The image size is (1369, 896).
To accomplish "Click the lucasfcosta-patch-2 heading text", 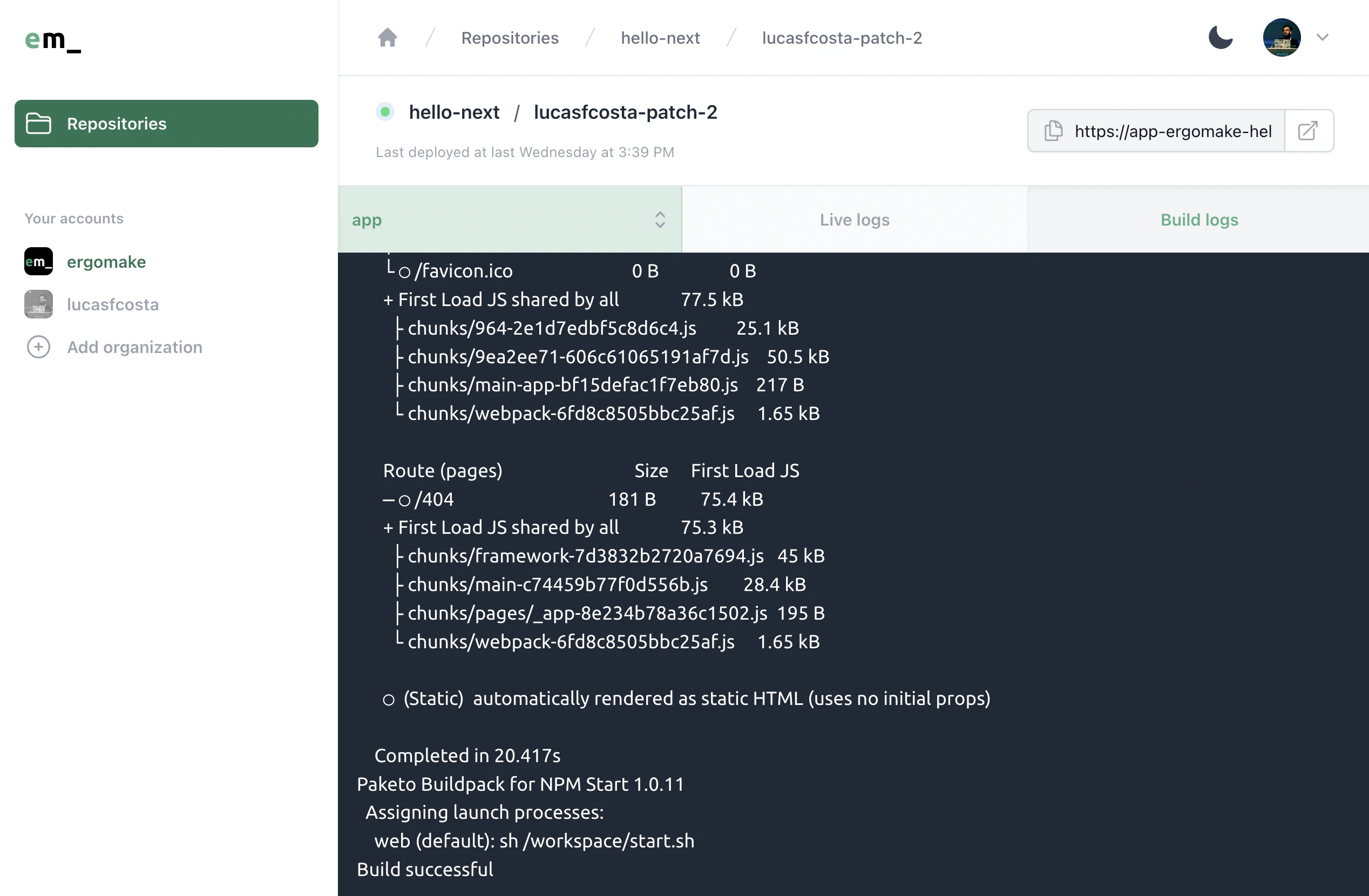I will (x=625, y=112).
